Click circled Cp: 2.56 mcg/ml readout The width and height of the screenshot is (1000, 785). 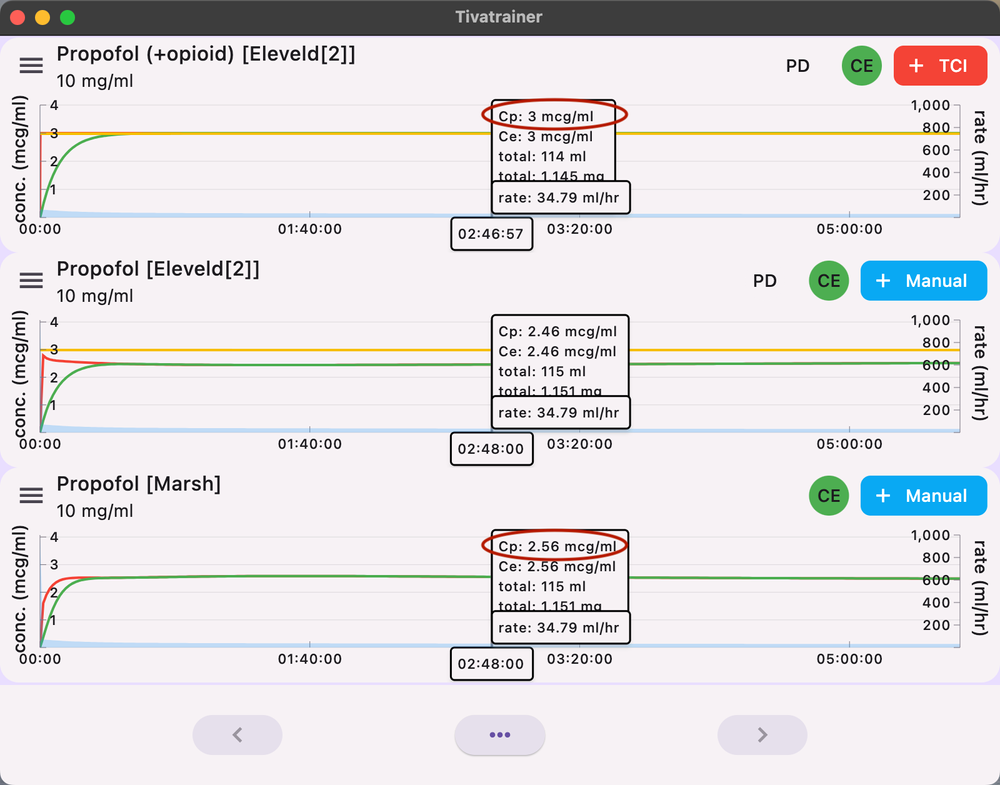point(555,546)
